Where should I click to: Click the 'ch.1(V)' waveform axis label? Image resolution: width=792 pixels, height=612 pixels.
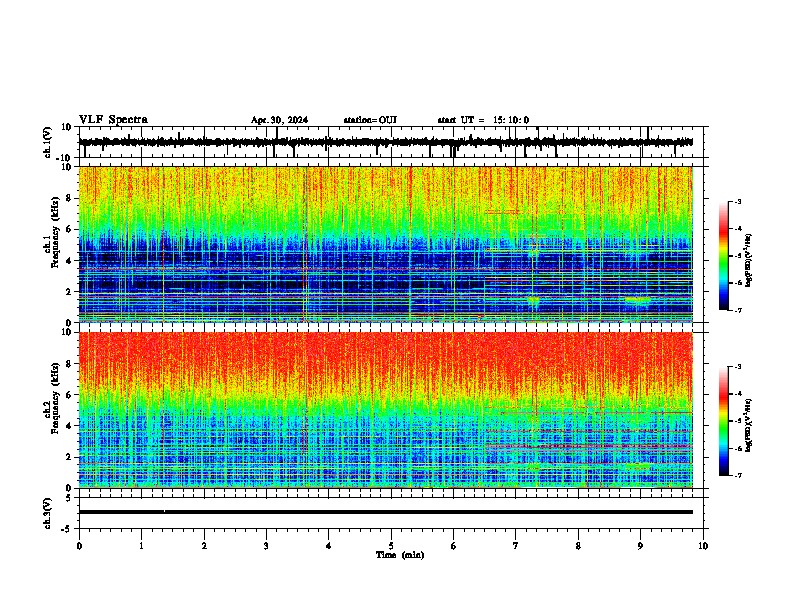point(48,142)
